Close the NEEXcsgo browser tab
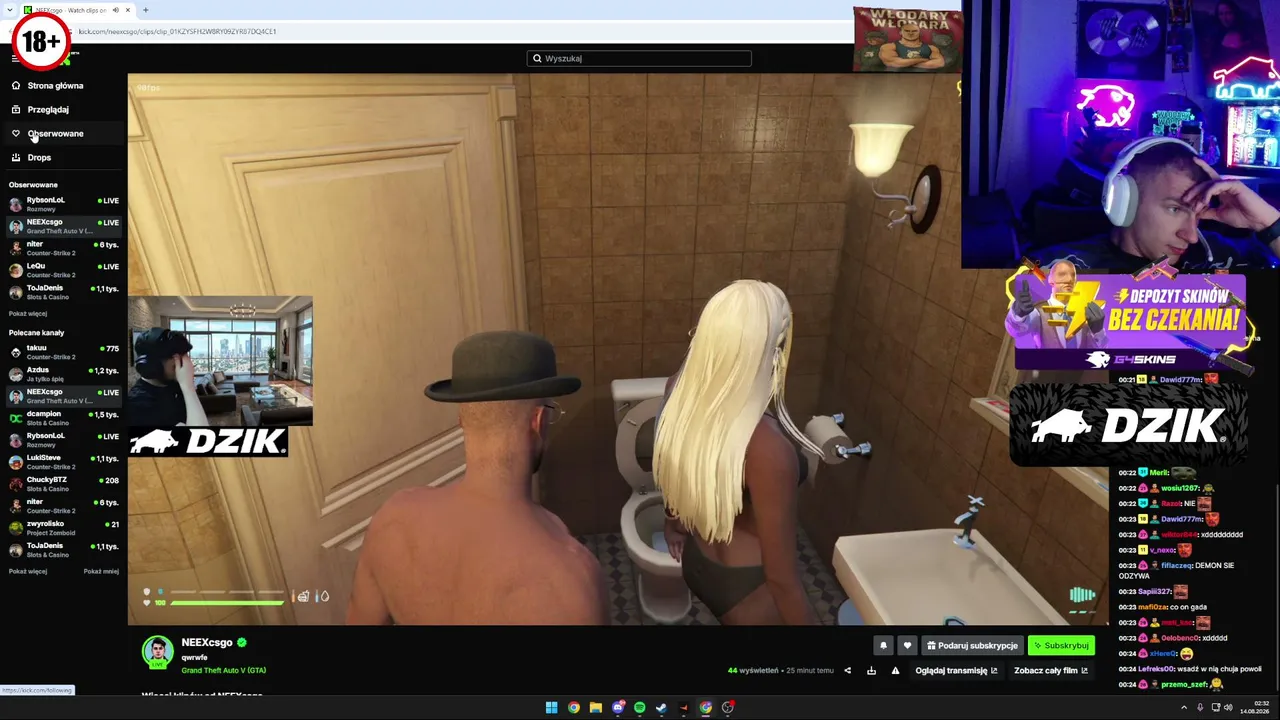 127,10
